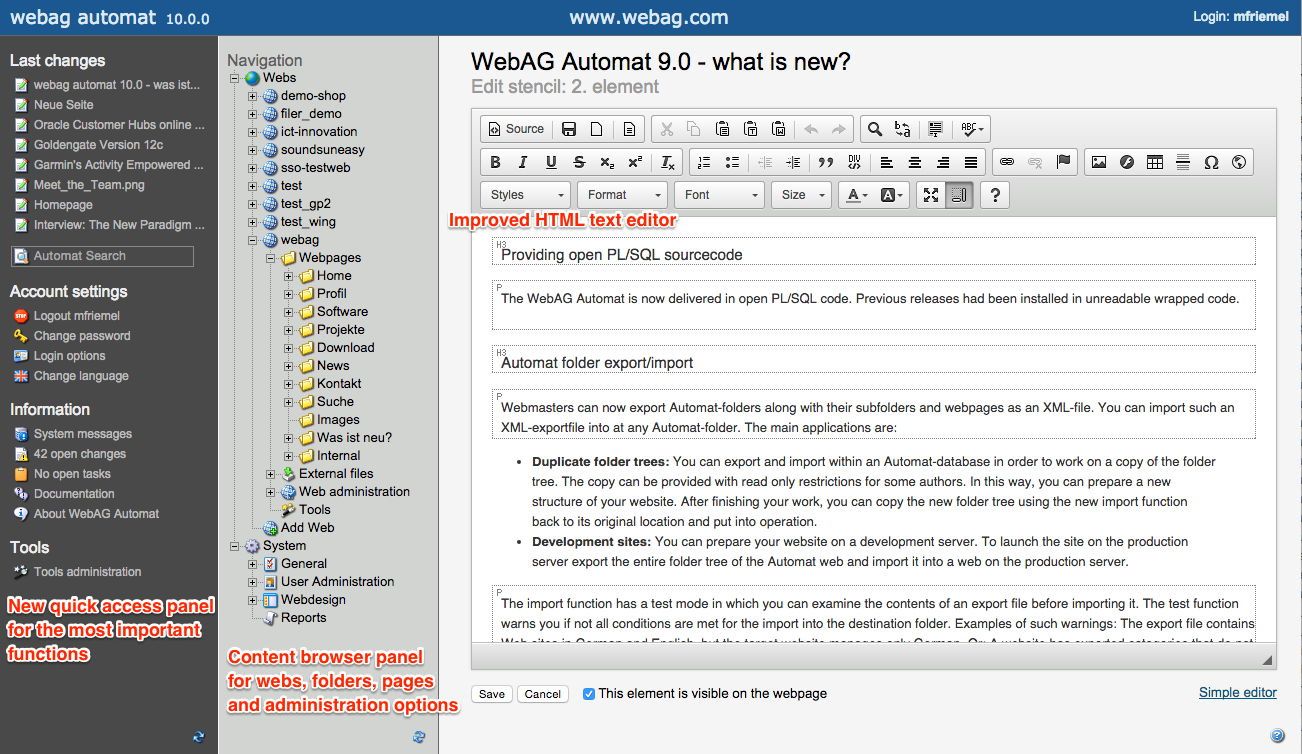This screenshot has height=754, width=1302.
Task: Align text left
Action: [x=887, y=162]
